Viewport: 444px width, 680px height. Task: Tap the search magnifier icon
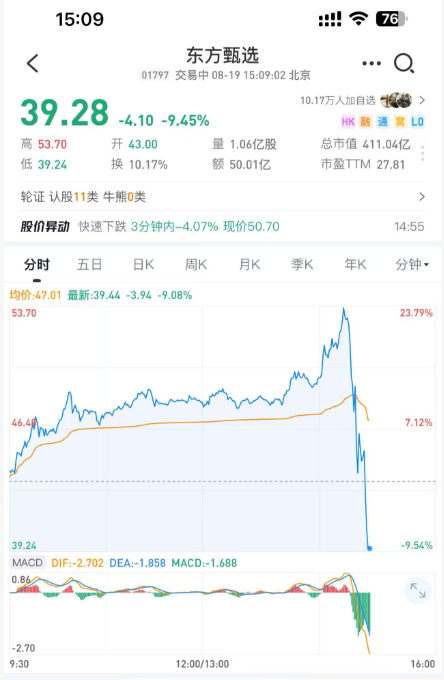click(x=404, y=64)
